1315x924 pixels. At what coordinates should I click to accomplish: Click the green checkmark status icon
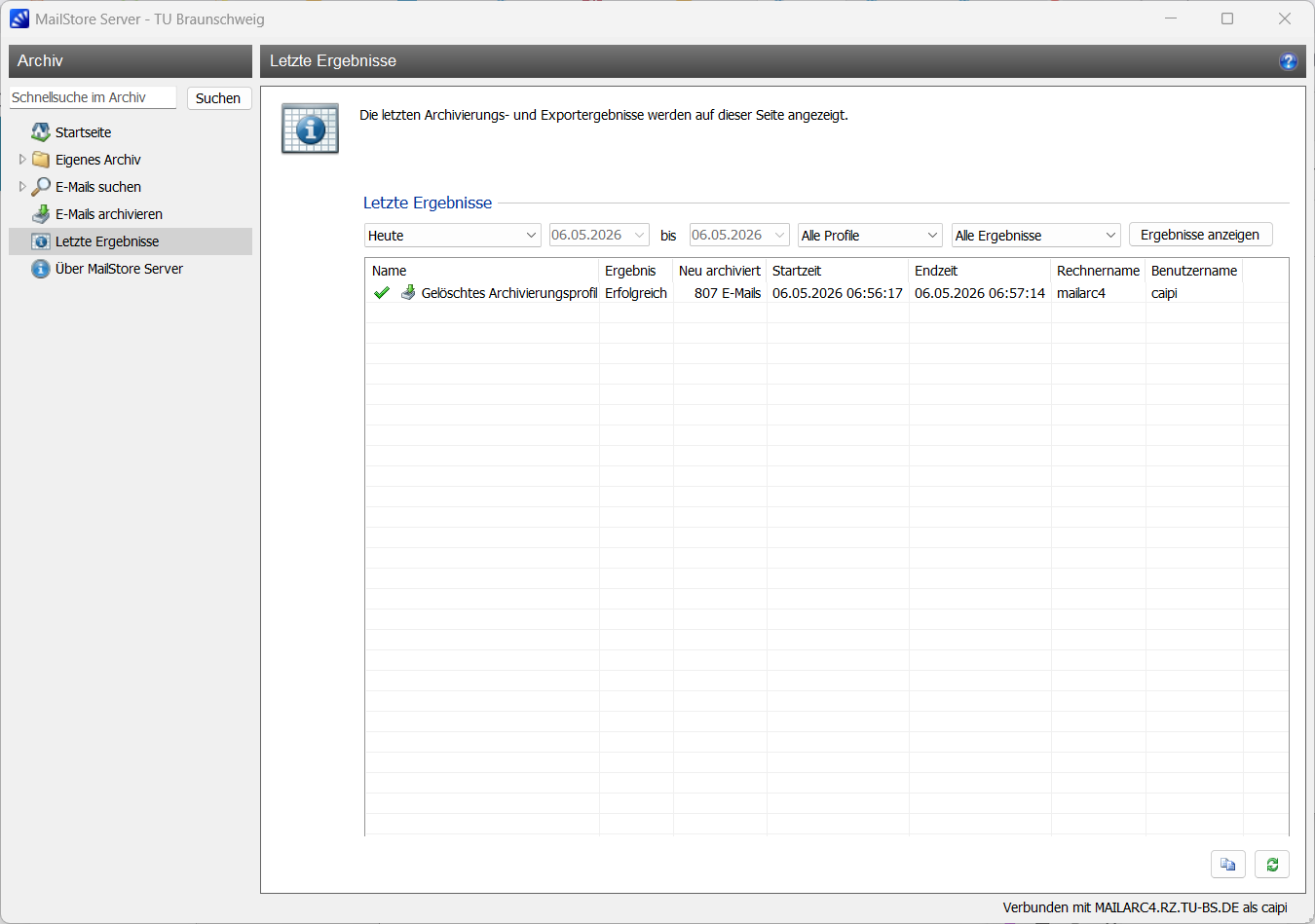pyautogui.click(x=382, y=292)
